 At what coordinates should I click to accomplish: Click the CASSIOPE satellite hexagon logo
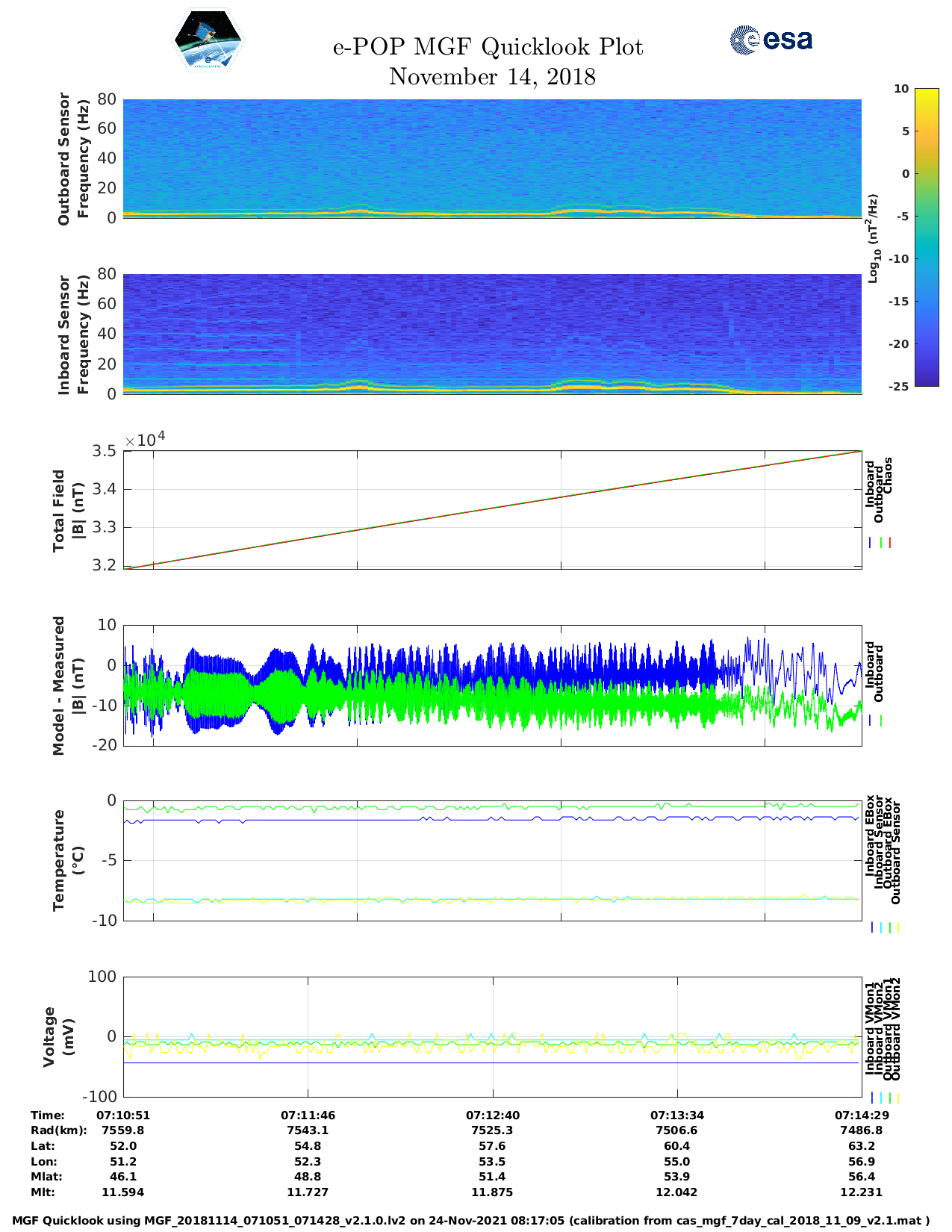[208, 41]
